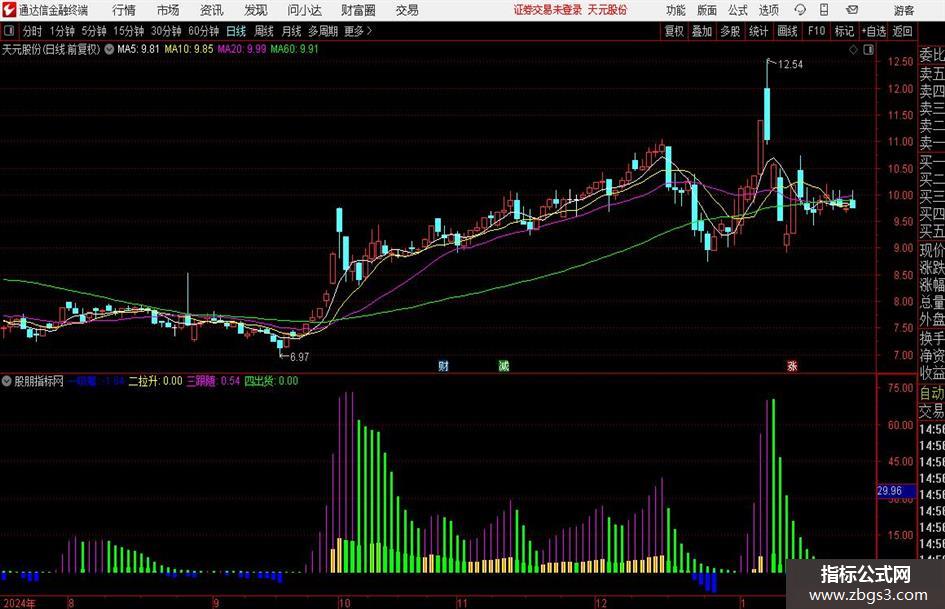Screen dimensions: 945x609
Task: Open the 交易 menu
Action: [407, 10]
